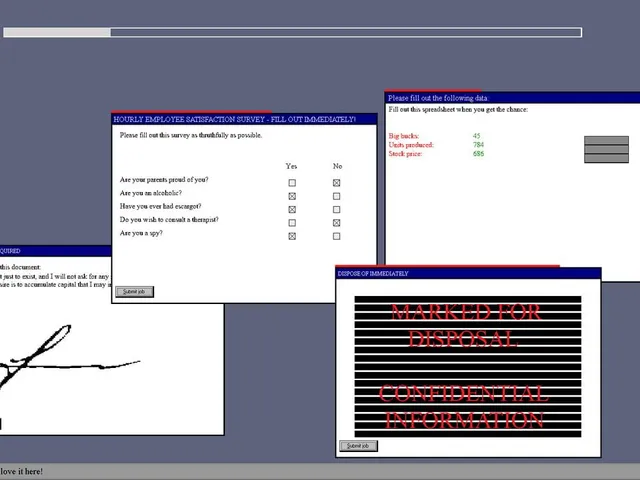The width and height of the screenshot is (640, 480).
Task: Click the 'love it here!' status bar text
Action: [x=21, y=471]
